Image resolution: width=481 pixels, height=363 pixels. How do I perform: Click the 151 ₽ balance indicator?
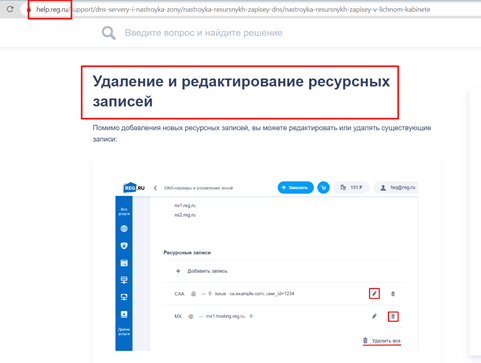352,188
